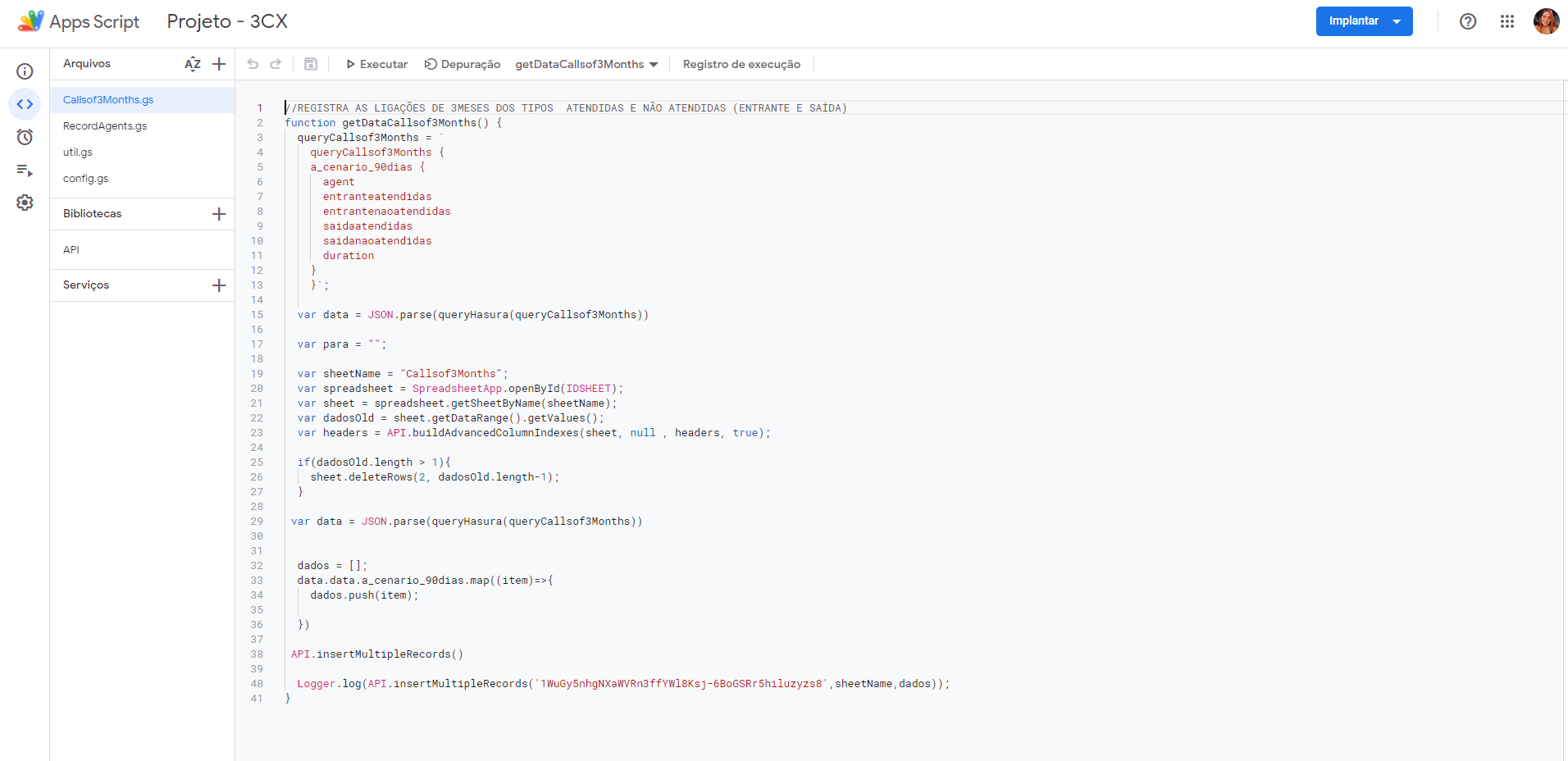Image resolution: width=1568 pixels, height=761 pixels.
Task: Open the getDataCallsof3Months function selector
Action: pyautogui.click(x=586, y=63)
